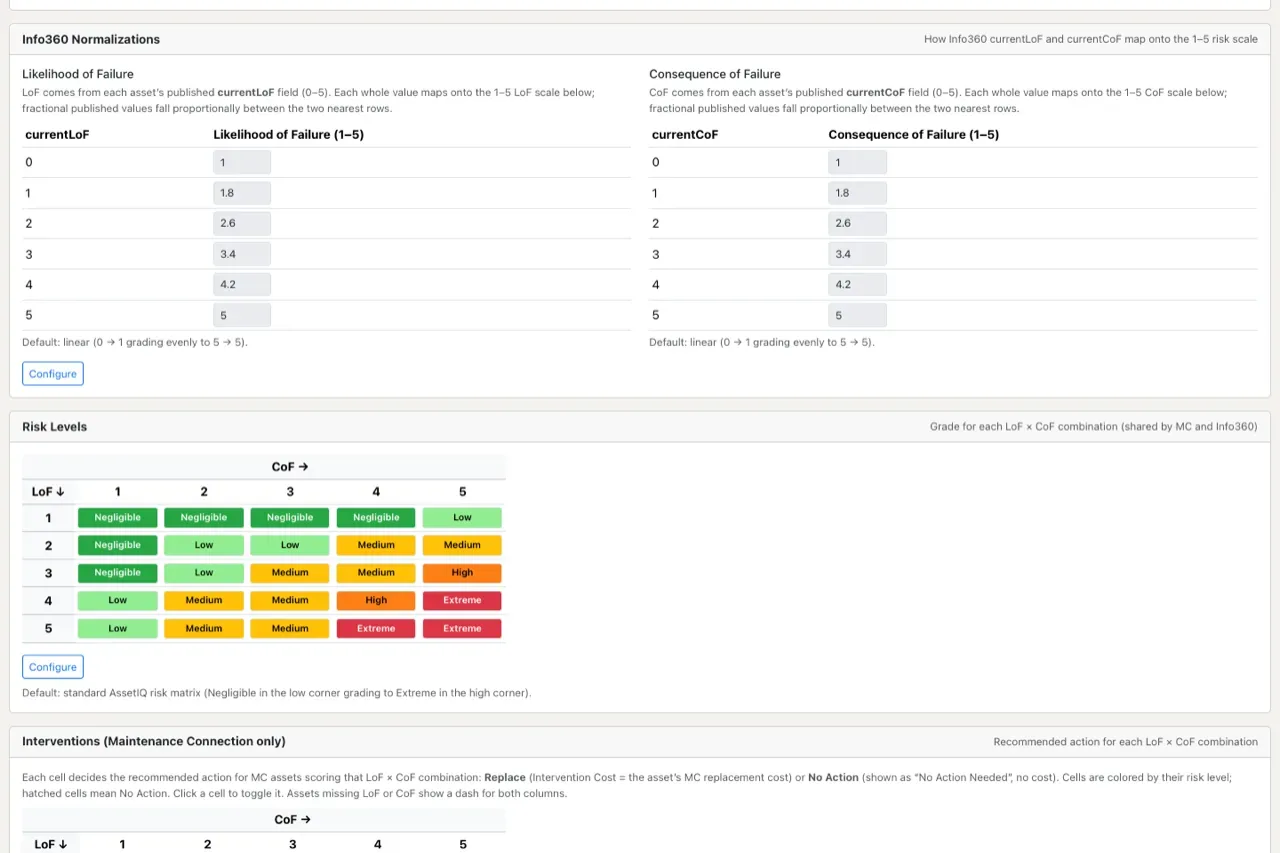Click Medium cell at LoF 4, CoF 3
Screen dimensions: 1280x853
(x=290, y=601)
